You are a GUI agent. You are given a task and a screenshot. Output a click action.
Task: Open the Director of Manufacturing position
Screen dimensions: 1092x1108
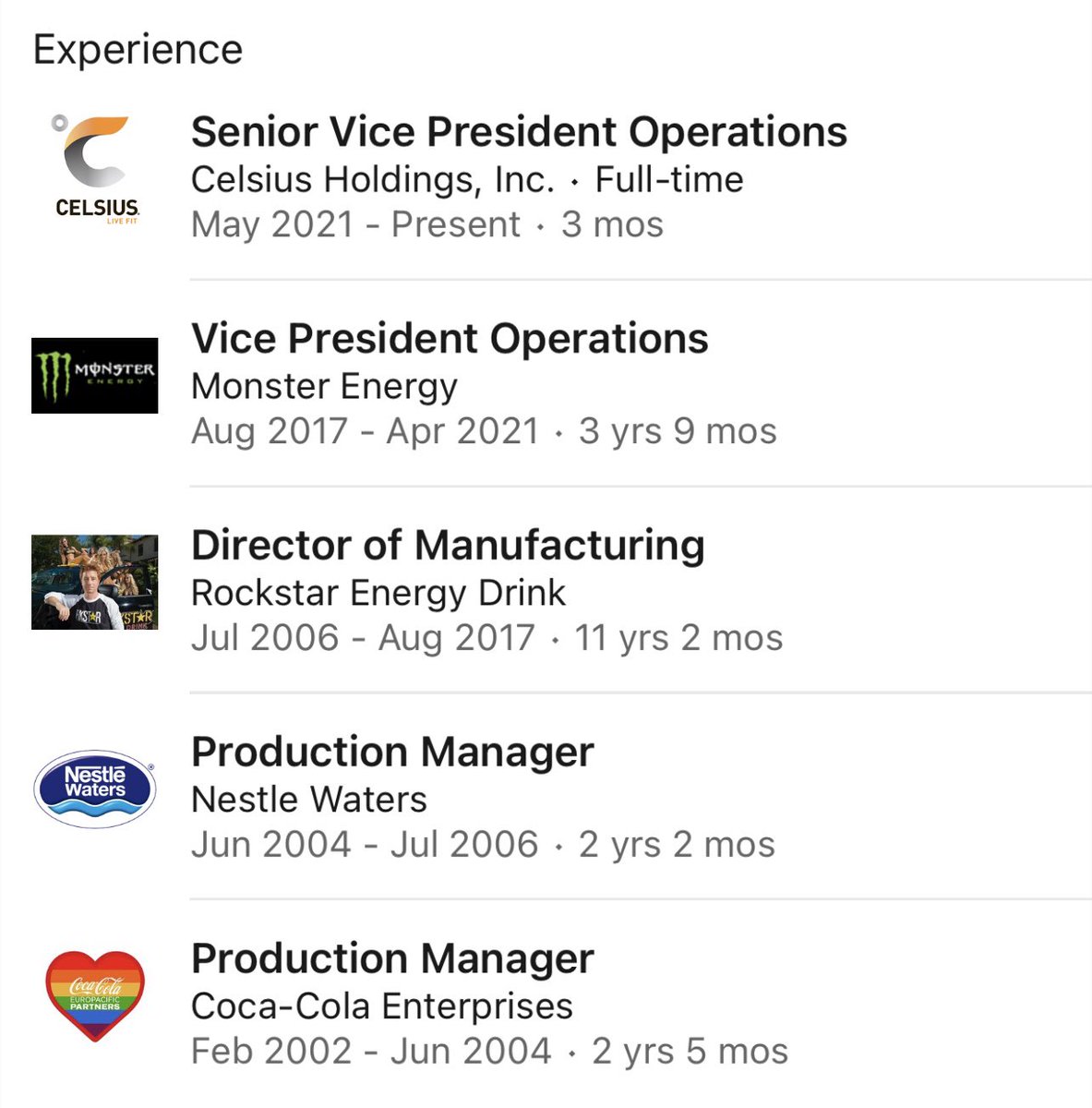[x=448, y=546]
